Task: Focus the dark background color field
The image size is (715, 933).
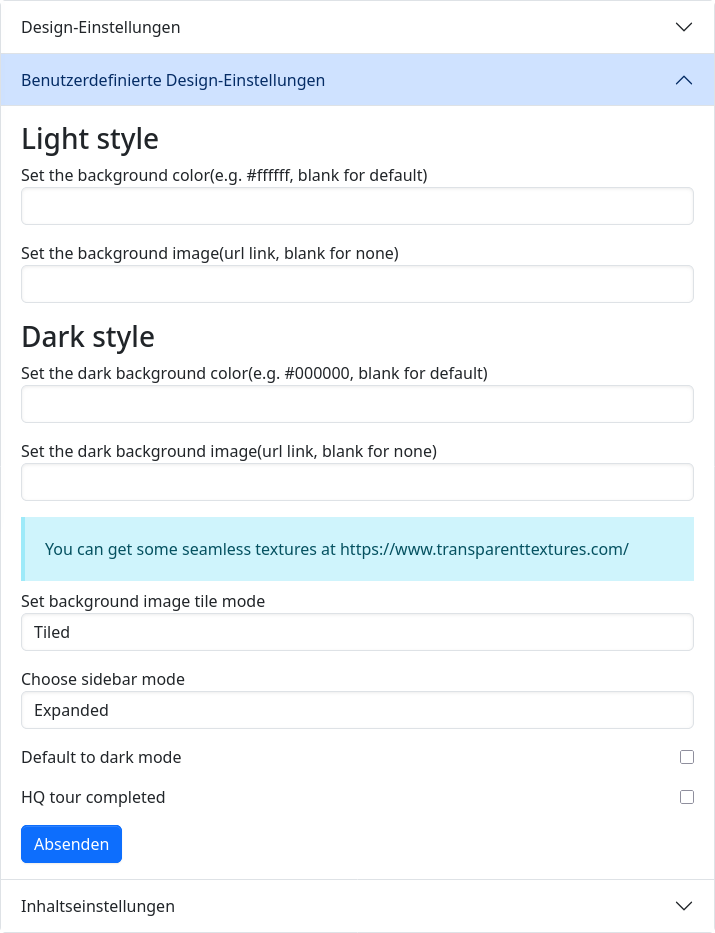Action: [x=357, y=404]
